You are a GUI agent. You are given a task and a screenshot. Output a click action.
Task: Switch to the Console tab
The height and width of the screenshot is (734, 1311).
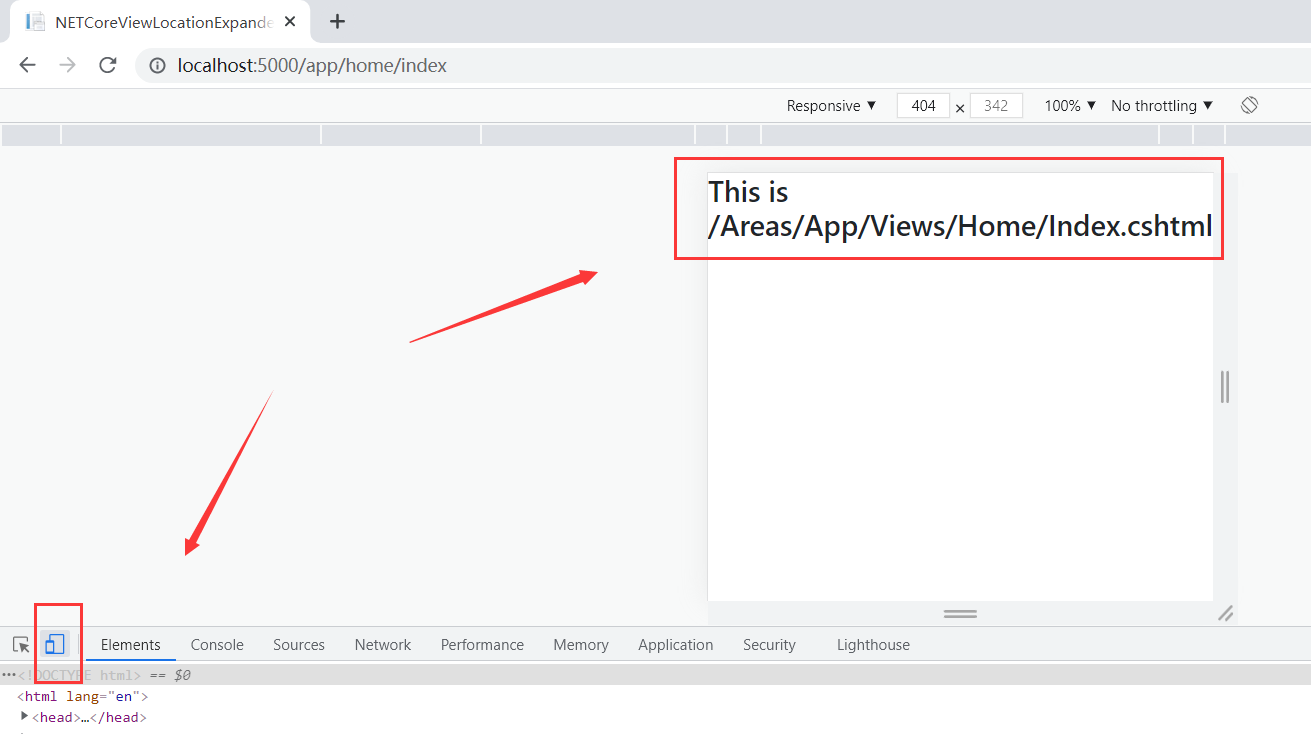pos(217,645)
